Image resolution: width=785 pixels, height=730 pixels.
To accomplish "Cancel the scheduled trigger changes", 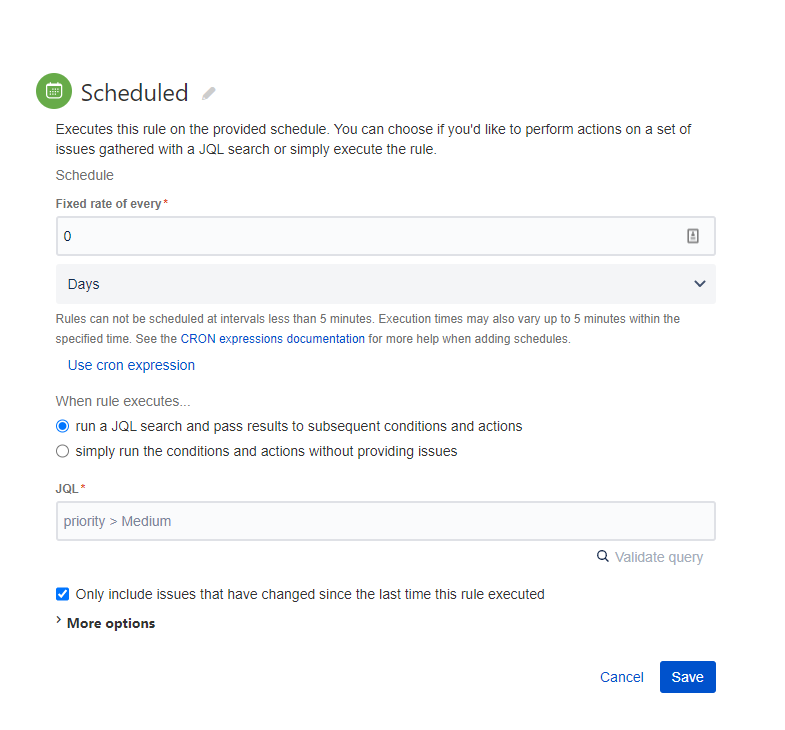I will pos(622,677).
